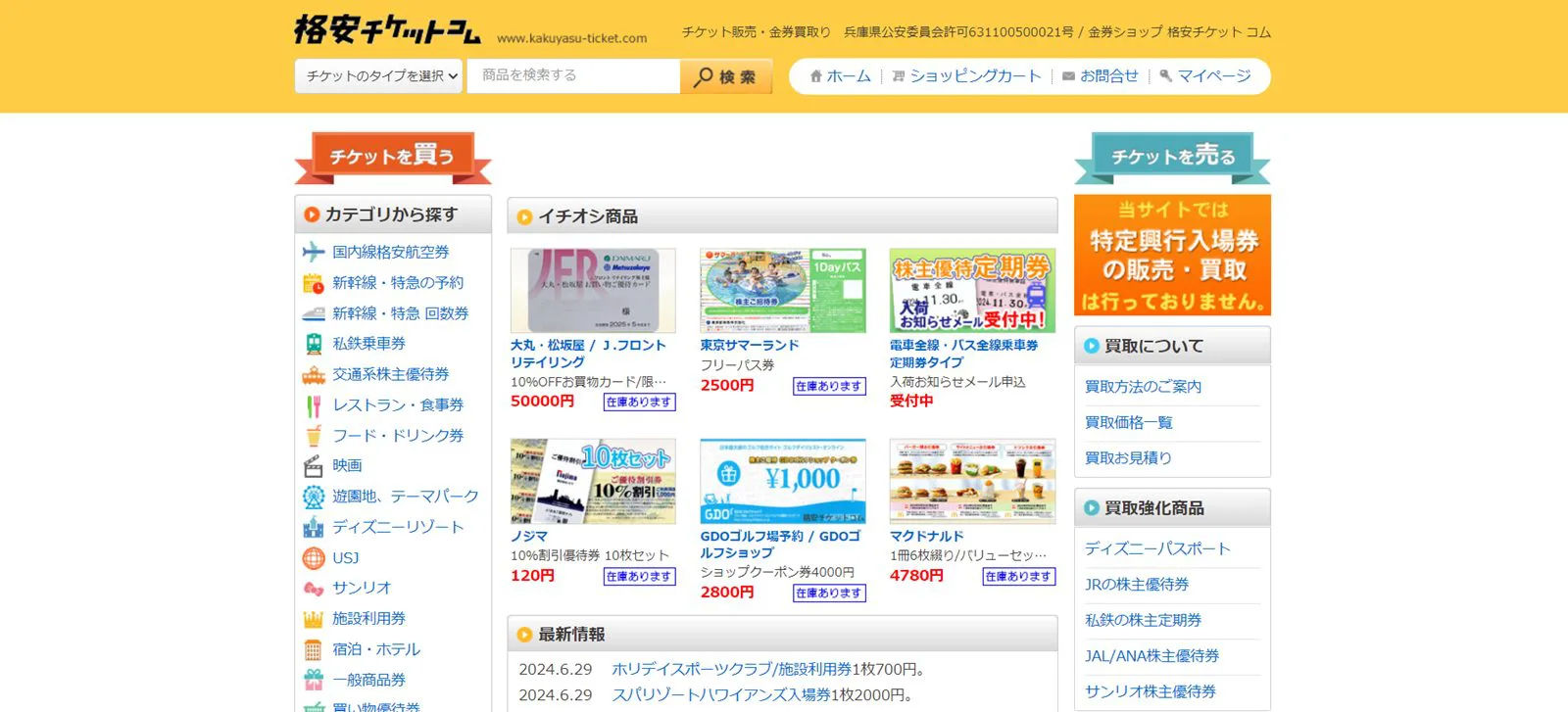Click the private railway train icon
Screen dimensions: 1568x712
pos(313,344)
